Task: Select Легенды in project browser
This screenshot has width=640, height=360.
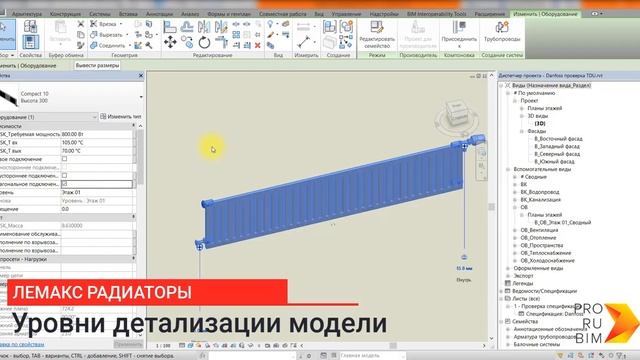Action: pyautogui.click(x=523, y=283)
